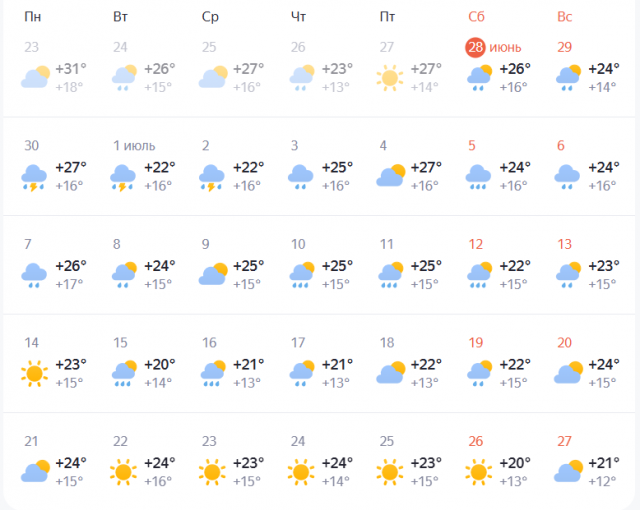Open the forecast for 1 июль
The image size is (640, 510).
pos(134,146)
